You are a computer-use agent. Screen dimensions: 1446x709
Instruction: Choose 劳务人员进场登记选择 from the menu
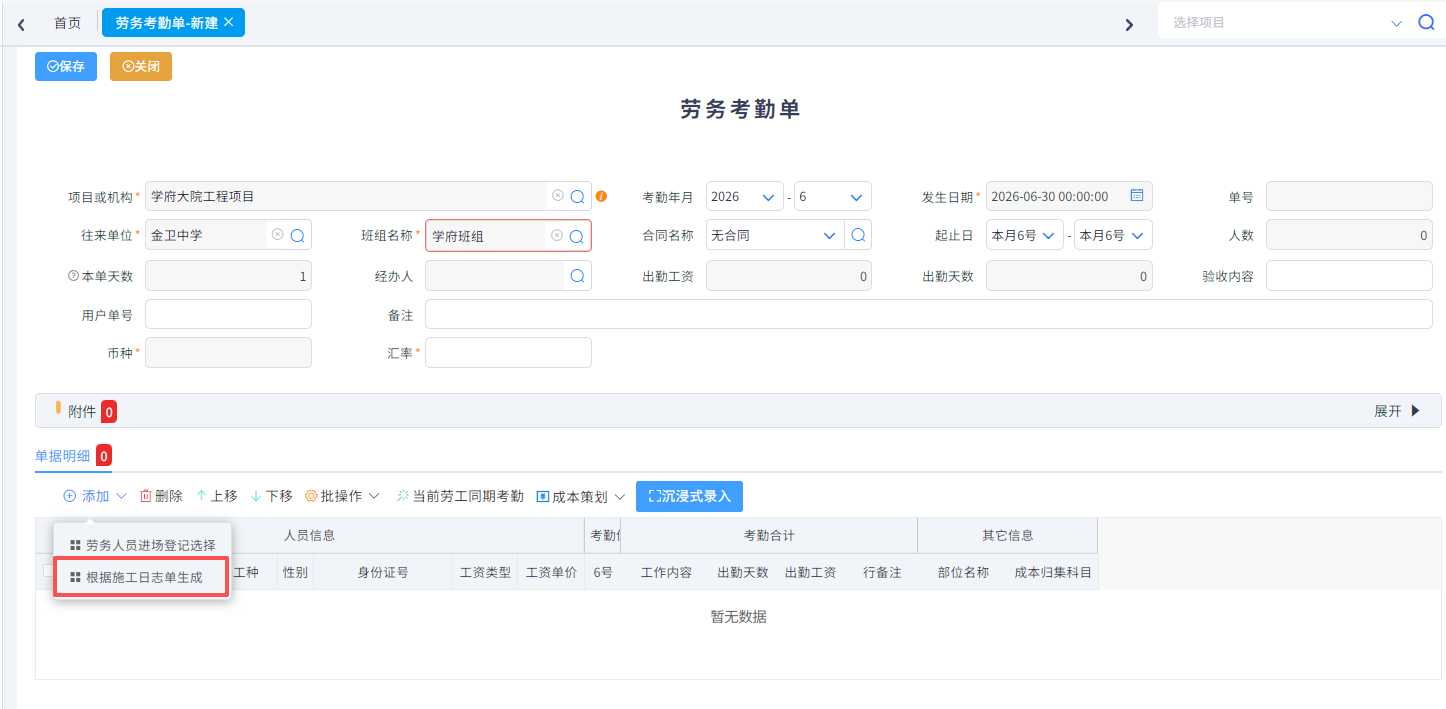[x=142, y=545]
